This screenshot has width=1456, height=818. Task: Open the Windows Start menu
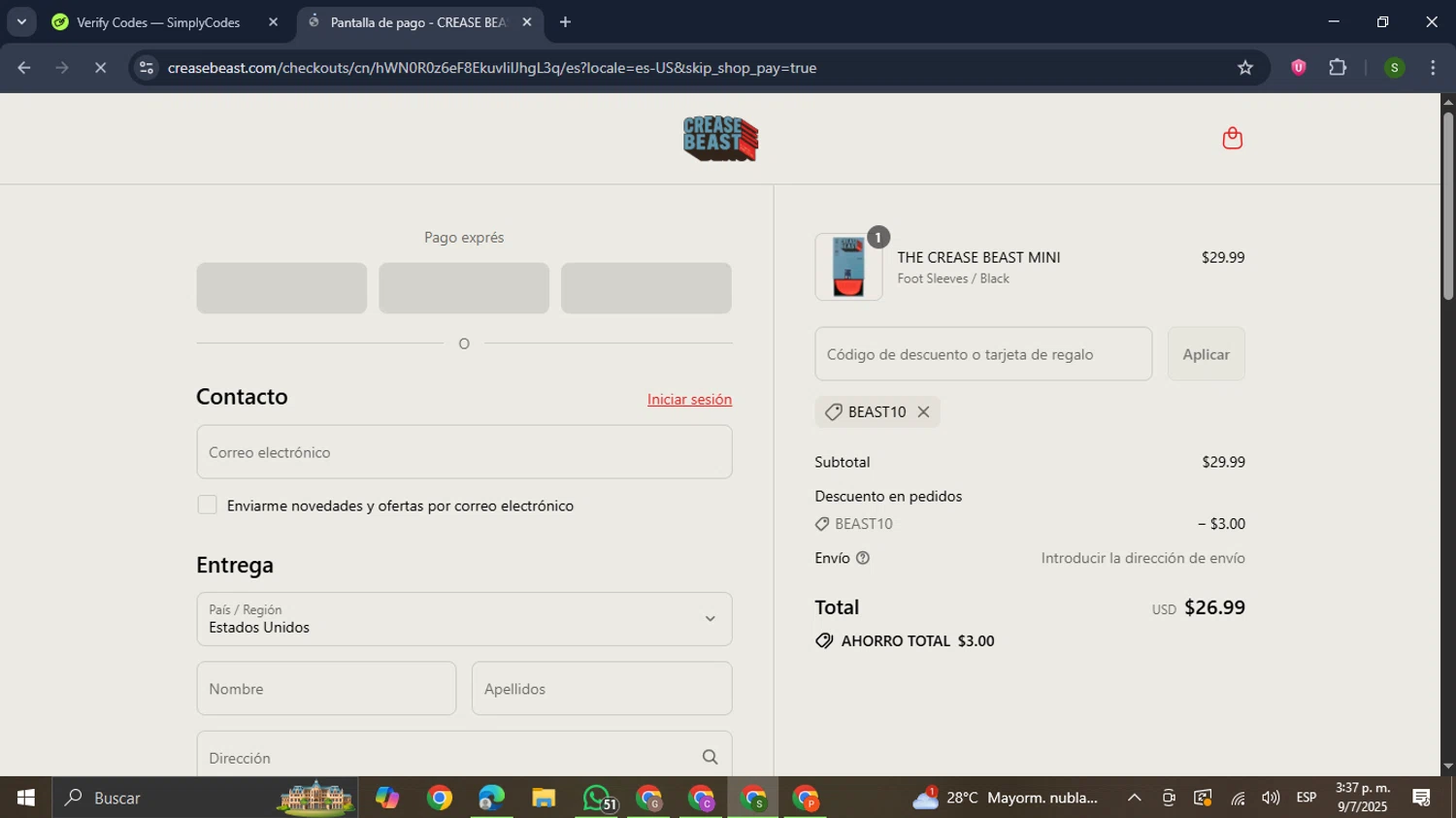point(26,798)
